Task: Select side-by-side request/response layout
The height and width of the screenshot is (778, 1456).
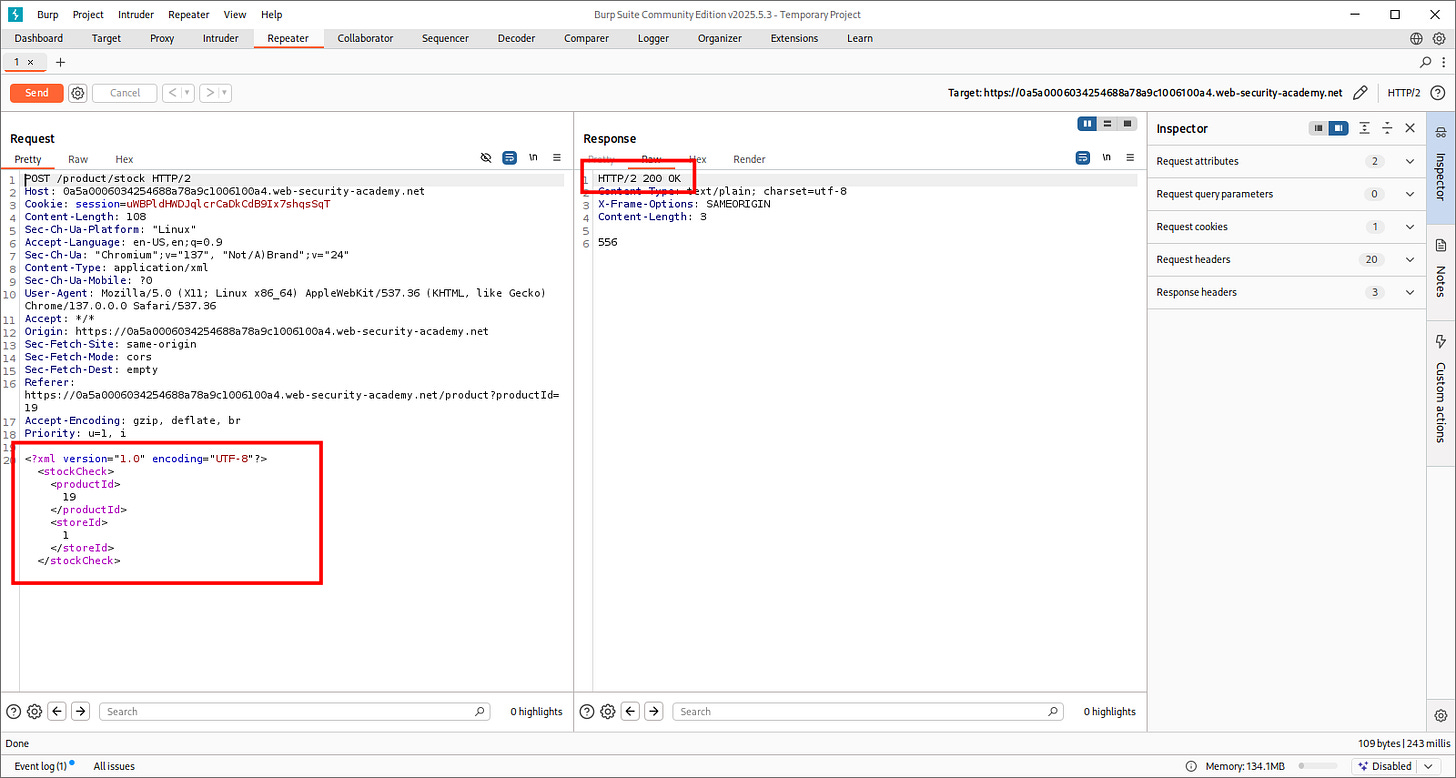Action: [1088, 124]
